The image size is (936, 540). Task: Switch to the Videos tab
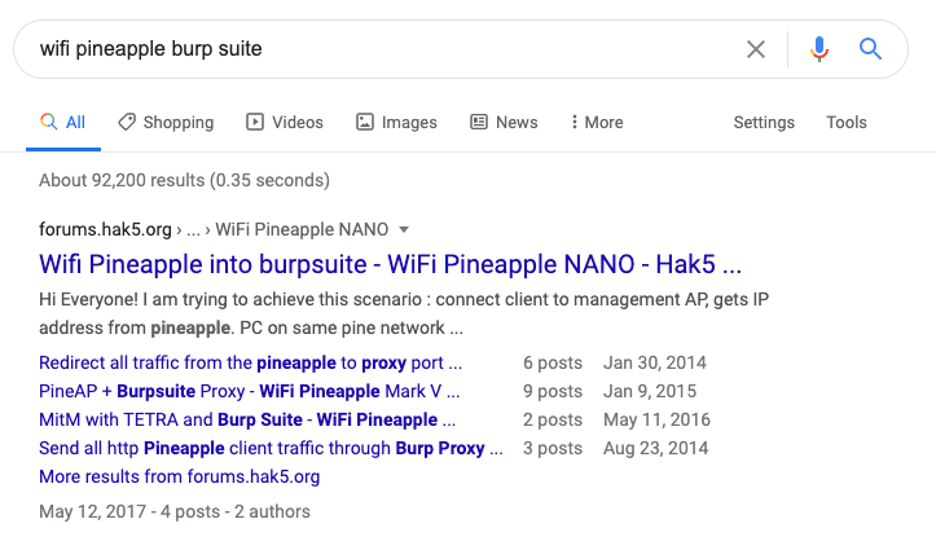point(285,122)
